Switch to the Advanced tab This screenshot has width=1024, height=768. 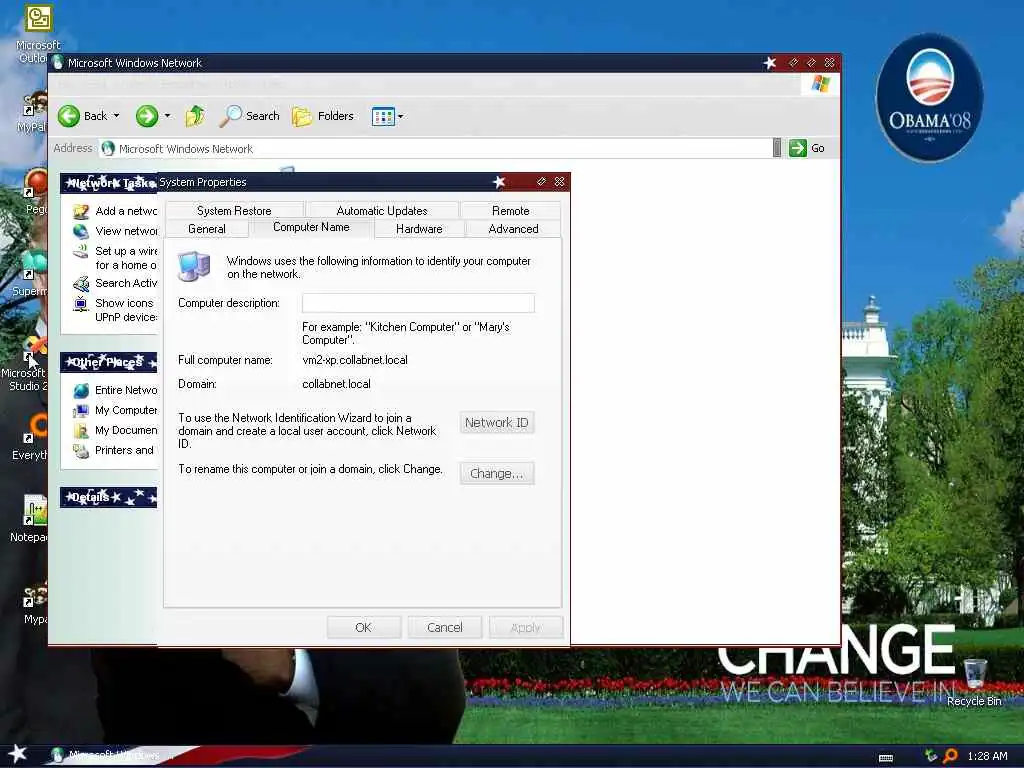[513, 229]
